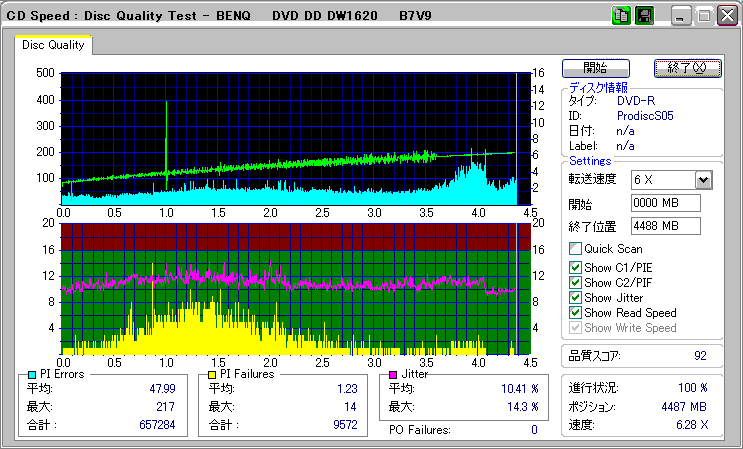Click the Label n/a value
Viewport: 743px width, 449px height.
tap(625, 146)
